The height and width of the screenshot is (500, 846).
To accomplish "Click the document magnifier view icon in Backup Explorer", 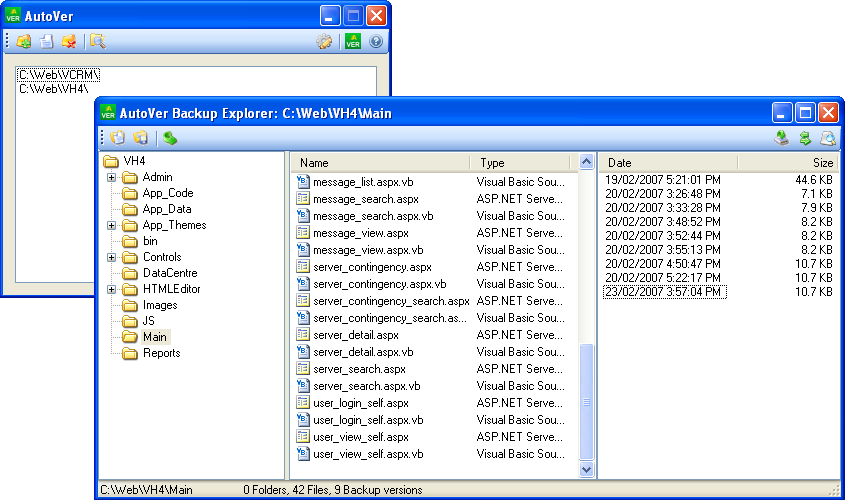I will [x=828, y=138].
